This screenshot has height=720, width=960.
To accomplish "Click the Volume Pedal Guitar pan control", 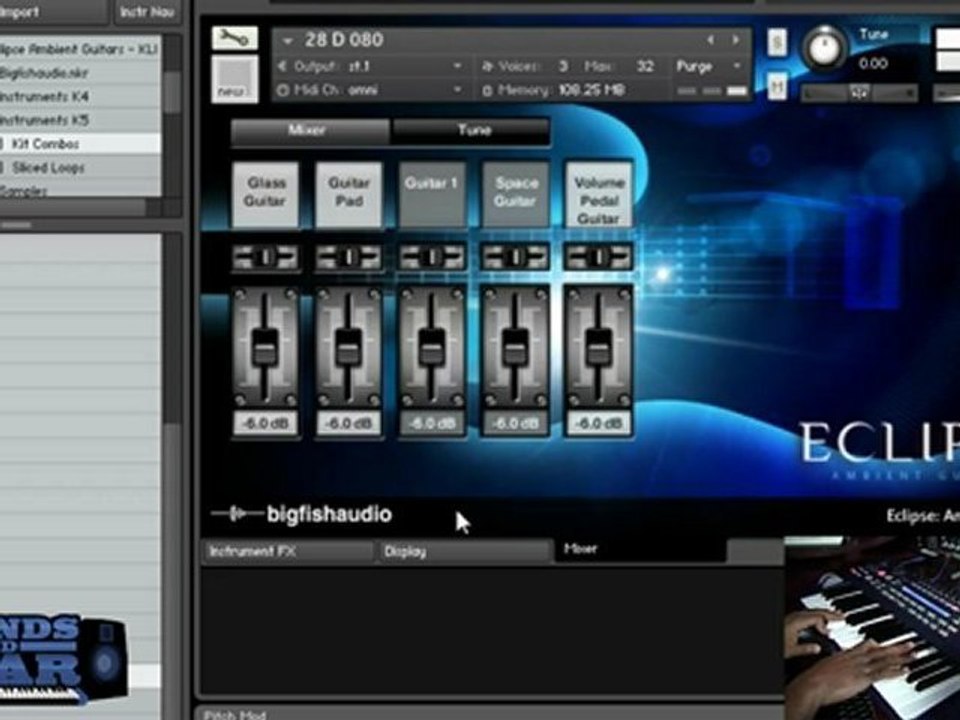I will pyautogui.click(x=599, y=257).
